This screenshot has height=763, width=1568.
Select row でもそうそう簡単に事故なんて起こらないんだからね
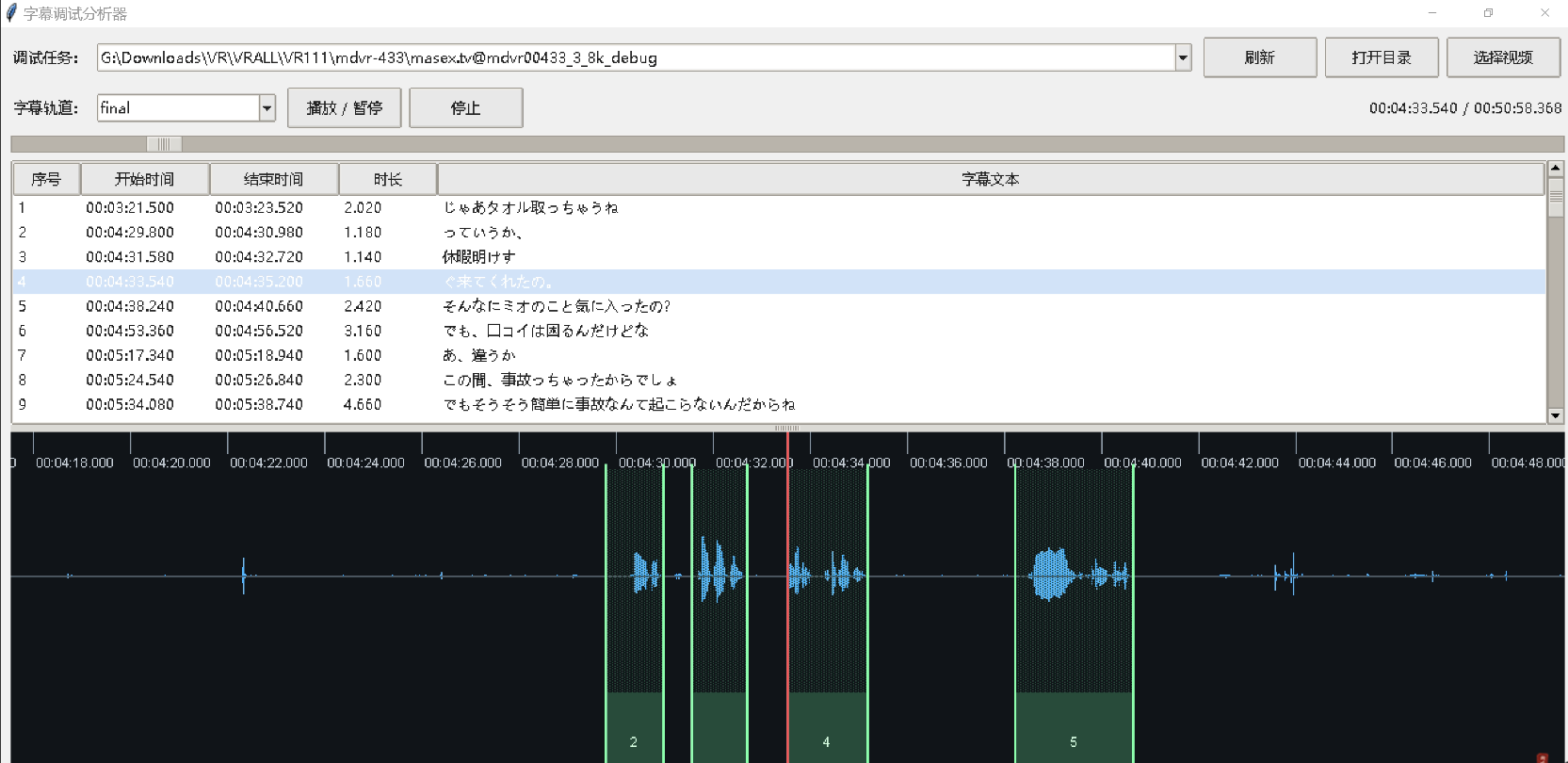point(779,404)
